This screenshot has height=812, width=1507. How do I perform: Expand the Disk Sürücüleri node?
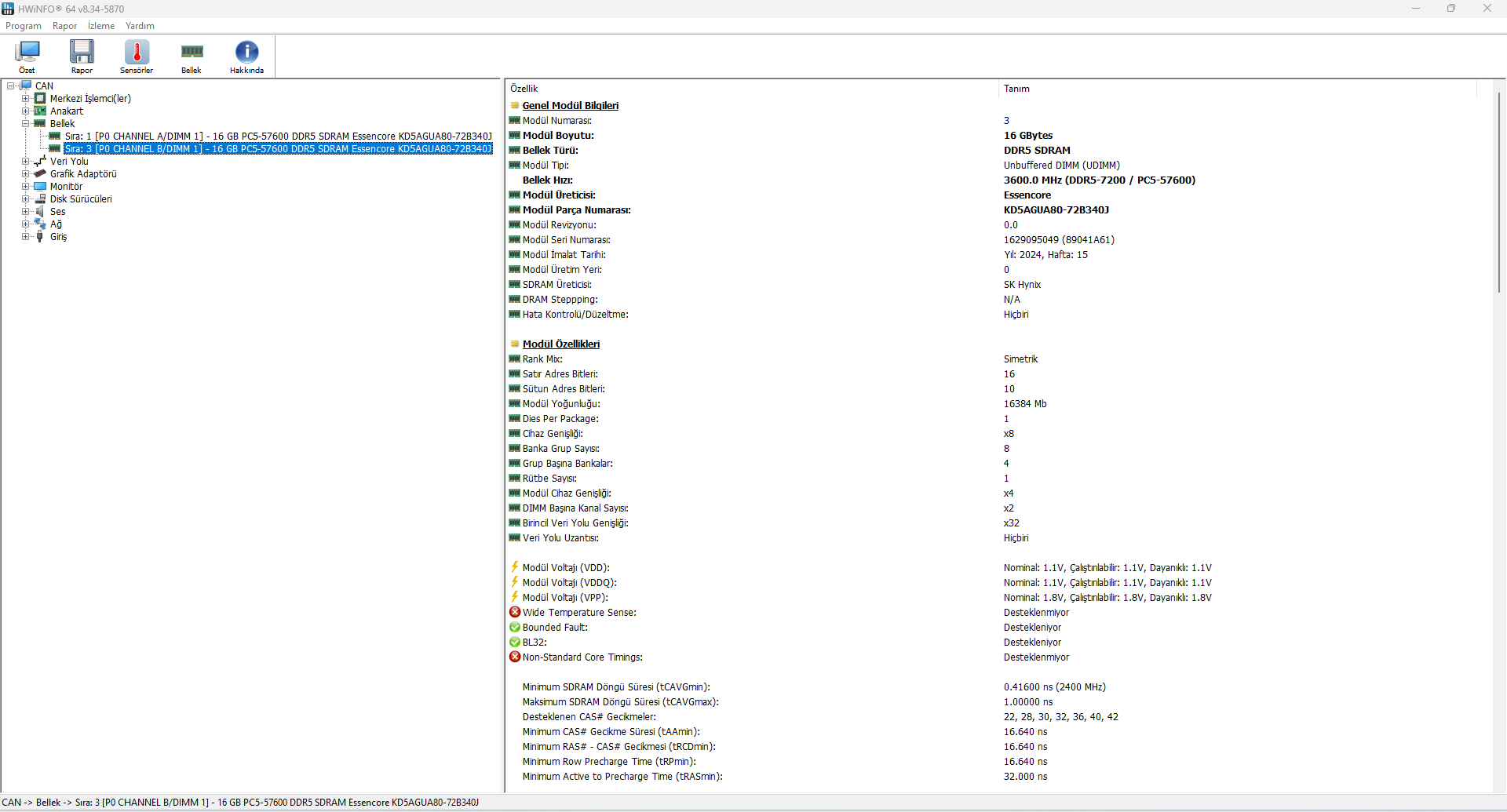tap(25, 198)
